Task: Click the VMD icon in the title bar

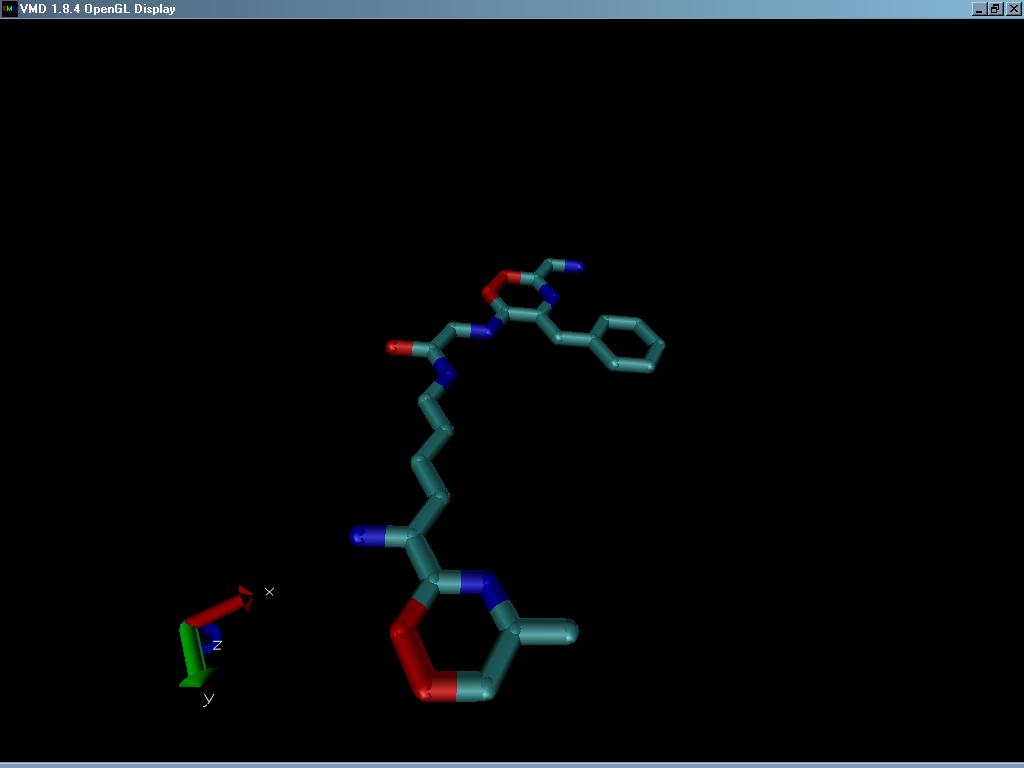Action: pyautogui.click(x=8, y=8)
